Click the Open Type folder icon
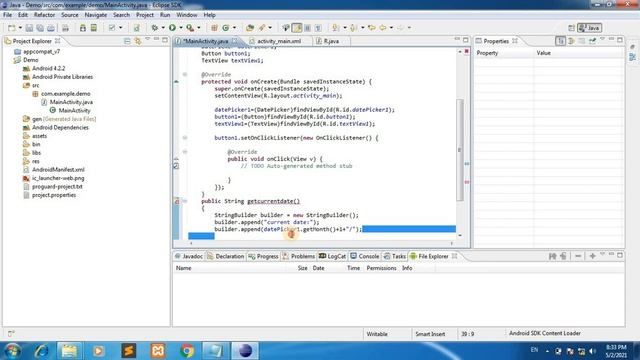Viewport: 640px width, 360px height. tap(250, 28)
